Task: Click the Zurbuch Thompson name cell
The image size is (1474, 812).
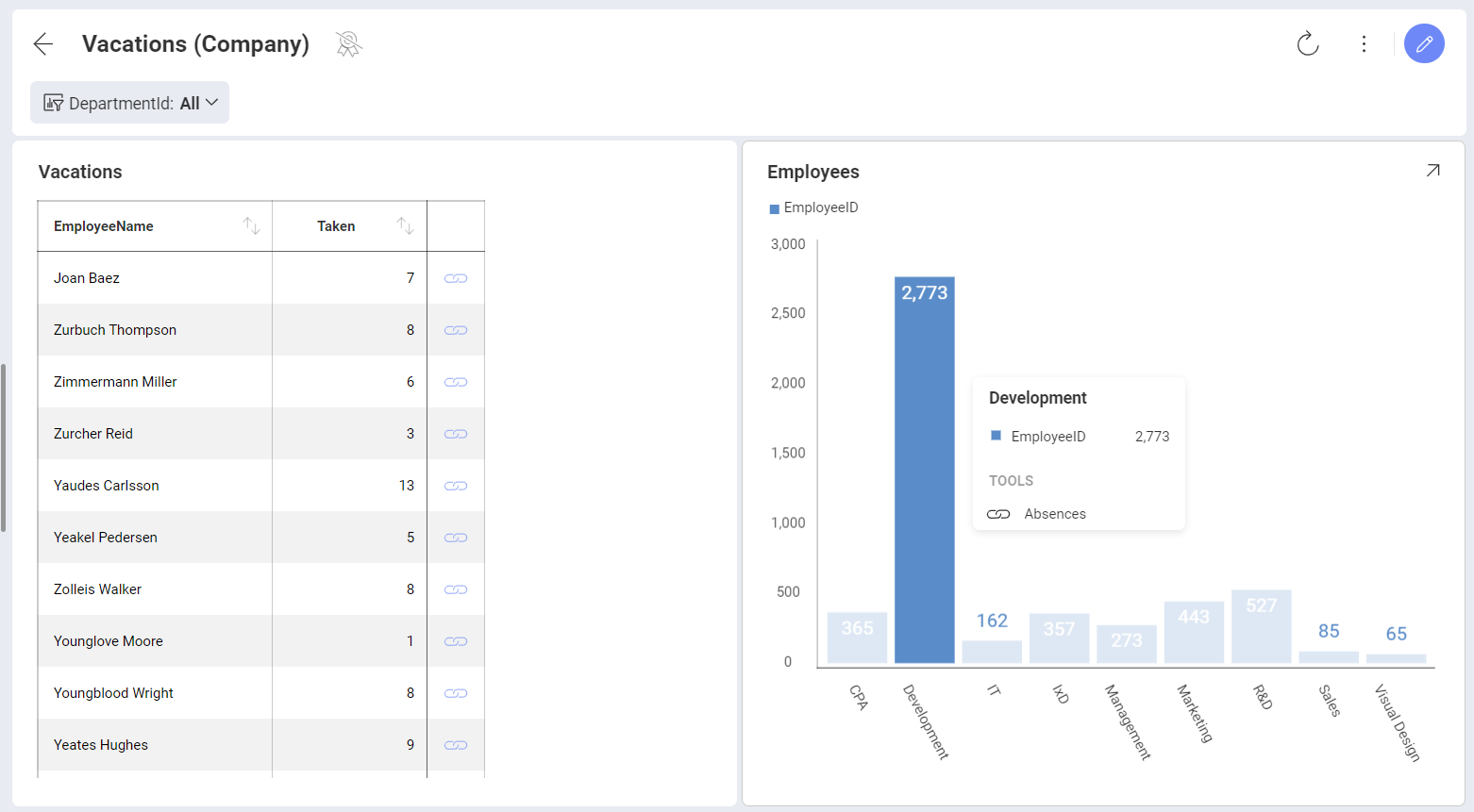Action: tap(155, 330)
